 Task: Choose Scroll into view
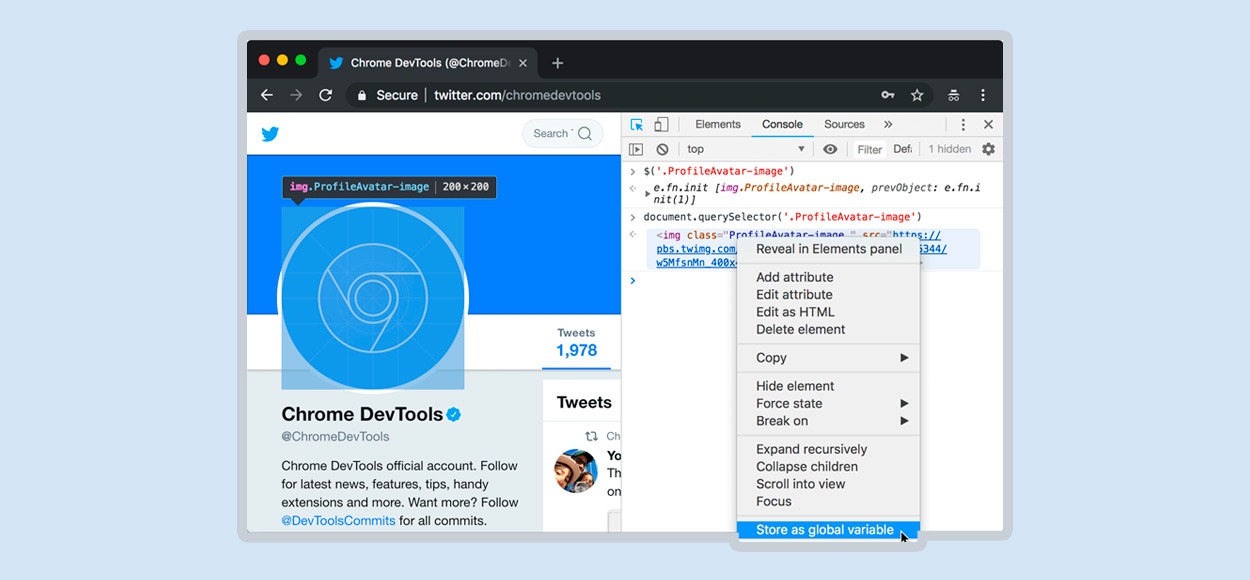pyautogui.click(x=828, y=484)
